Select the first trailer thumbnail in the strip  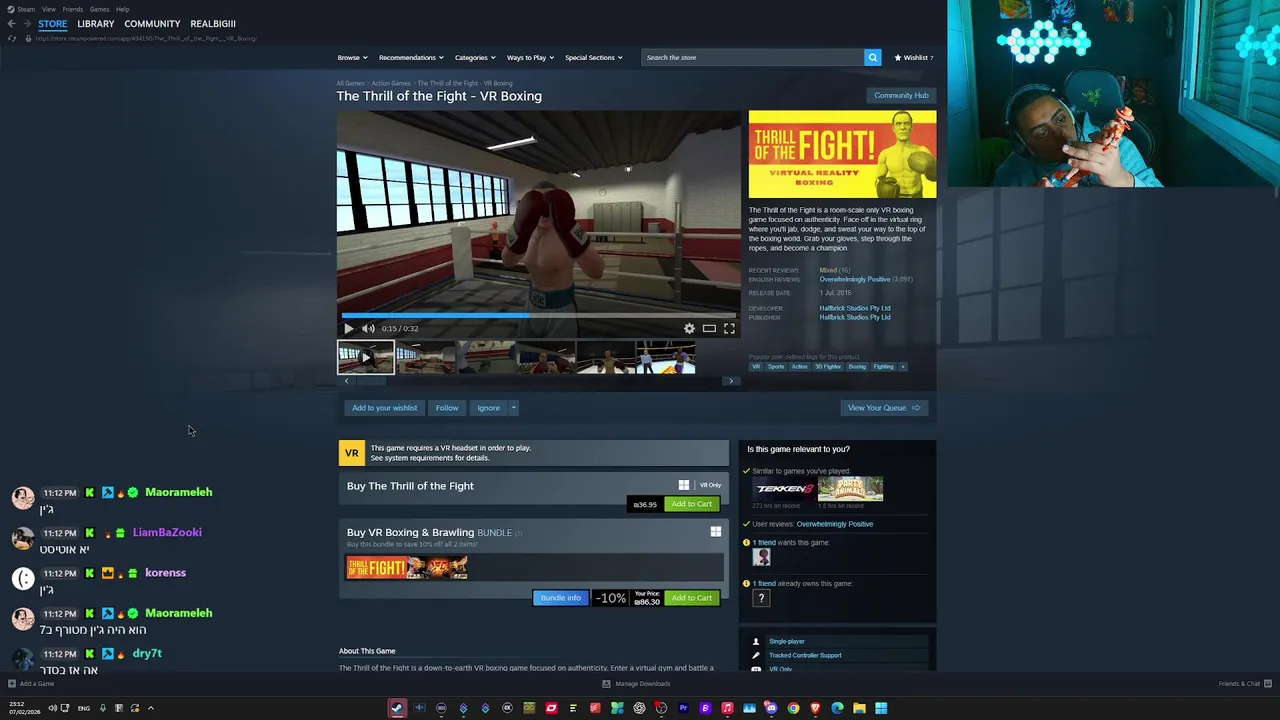(365, 357)
